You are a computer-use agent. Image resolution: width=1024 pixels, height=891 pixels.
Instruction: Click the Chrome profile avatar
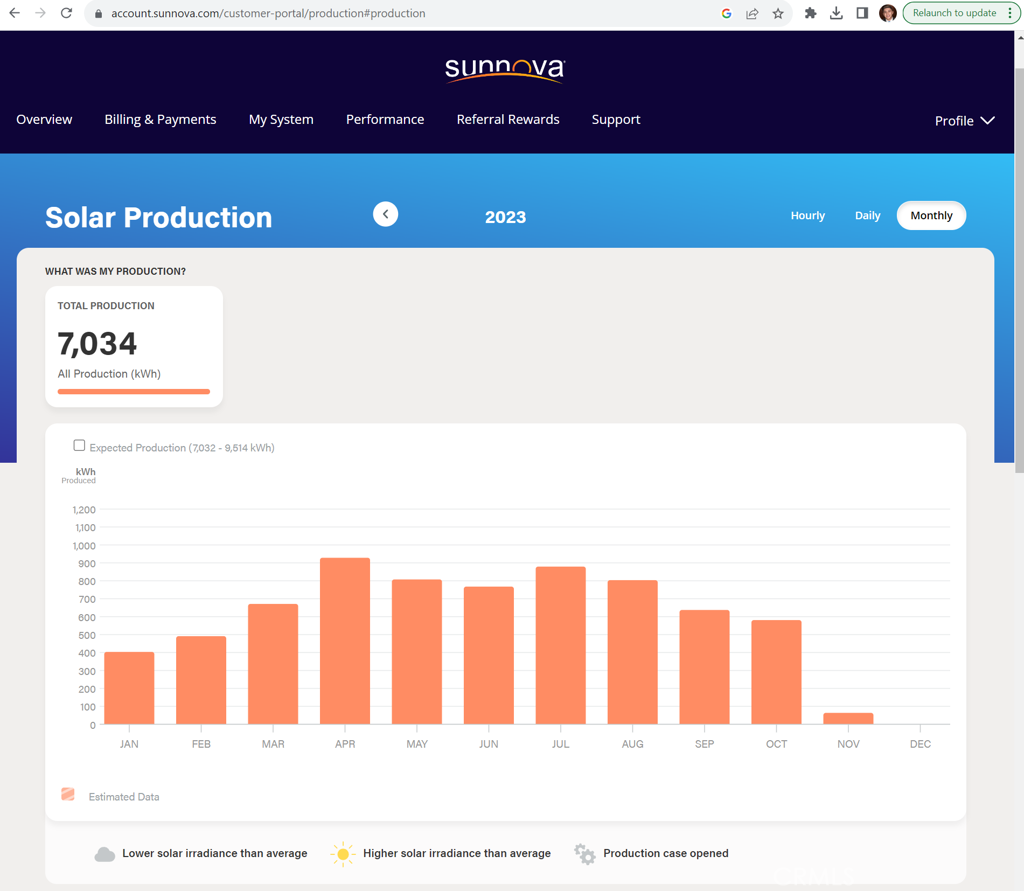pos(887,13)
